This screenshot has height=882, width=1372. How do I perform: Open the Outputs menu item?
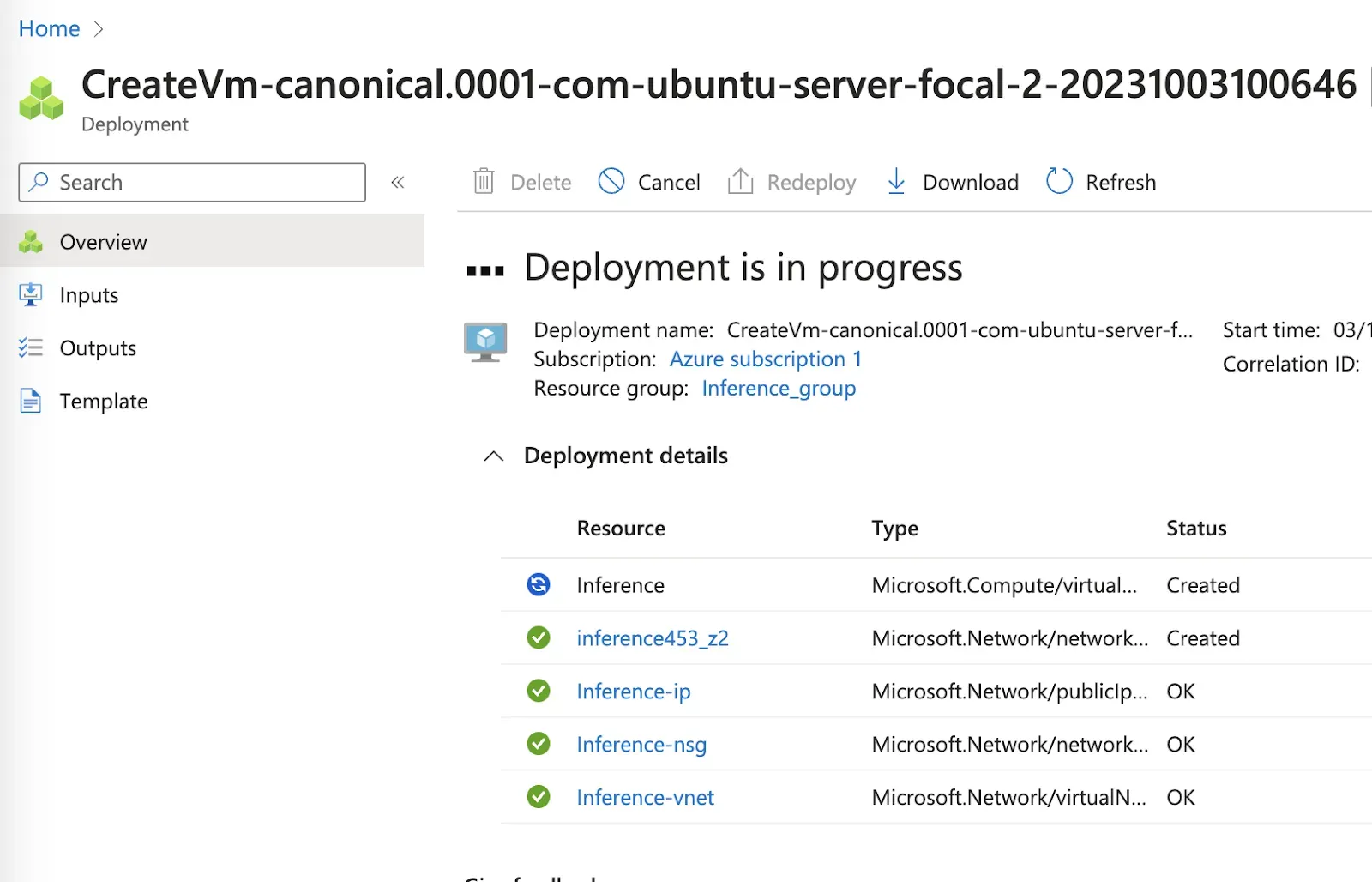pyautogui.click(x=212, y=347)
